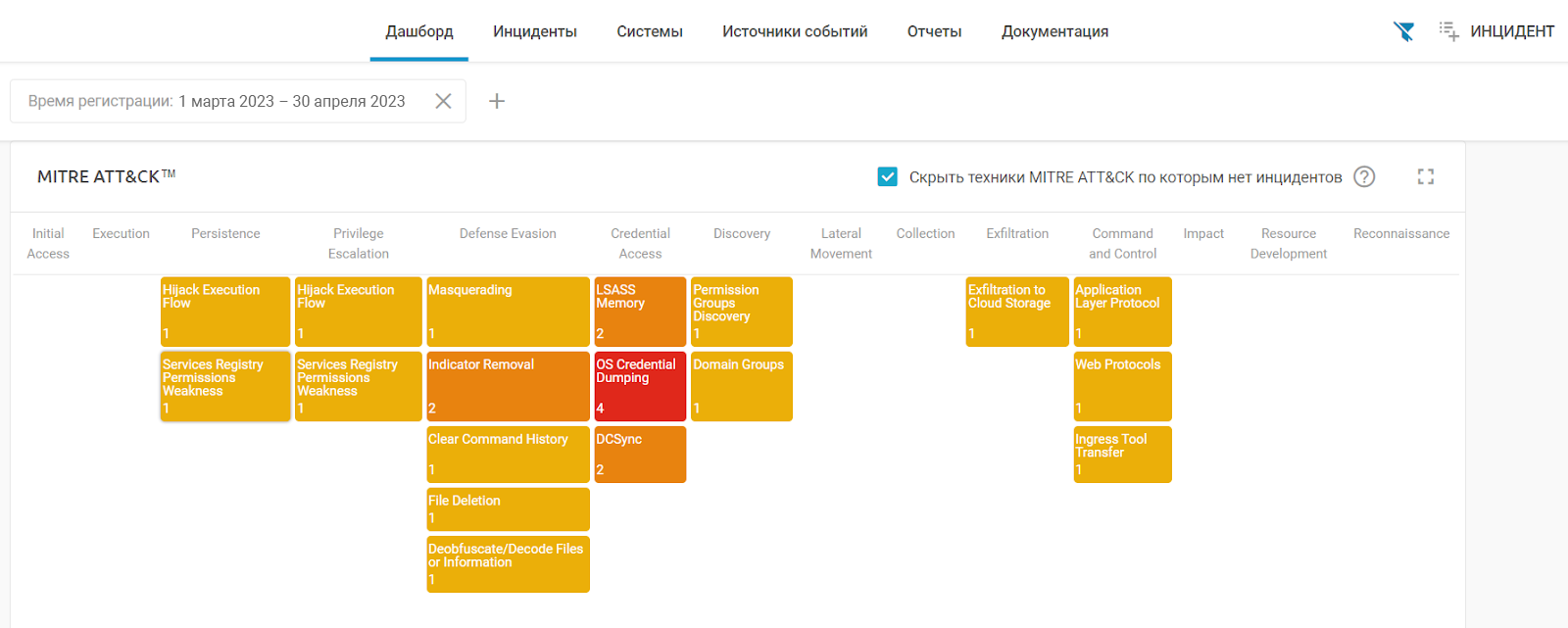Go to Источники событий tab
The image size is (1568, 628).
pos(795,31)
